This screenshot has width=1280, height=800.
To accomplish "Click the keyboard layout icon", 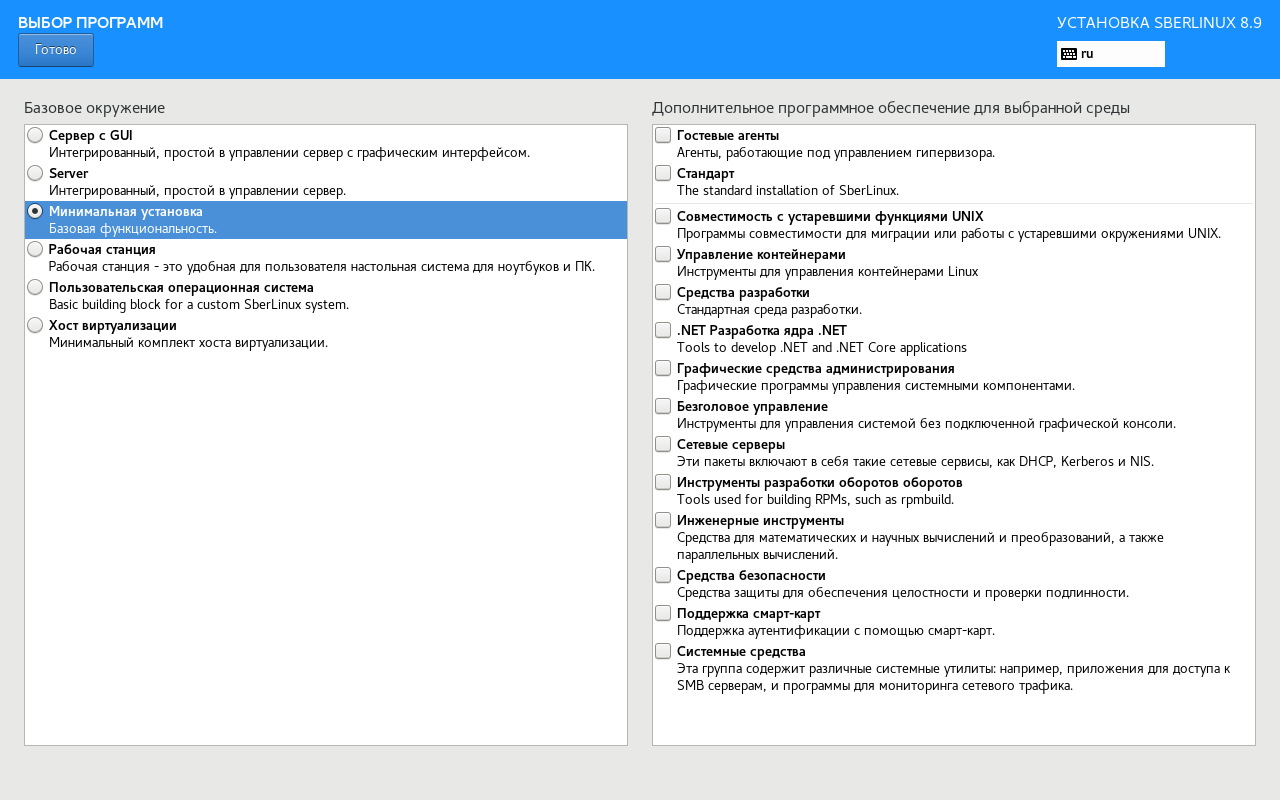I will 1068,54.
